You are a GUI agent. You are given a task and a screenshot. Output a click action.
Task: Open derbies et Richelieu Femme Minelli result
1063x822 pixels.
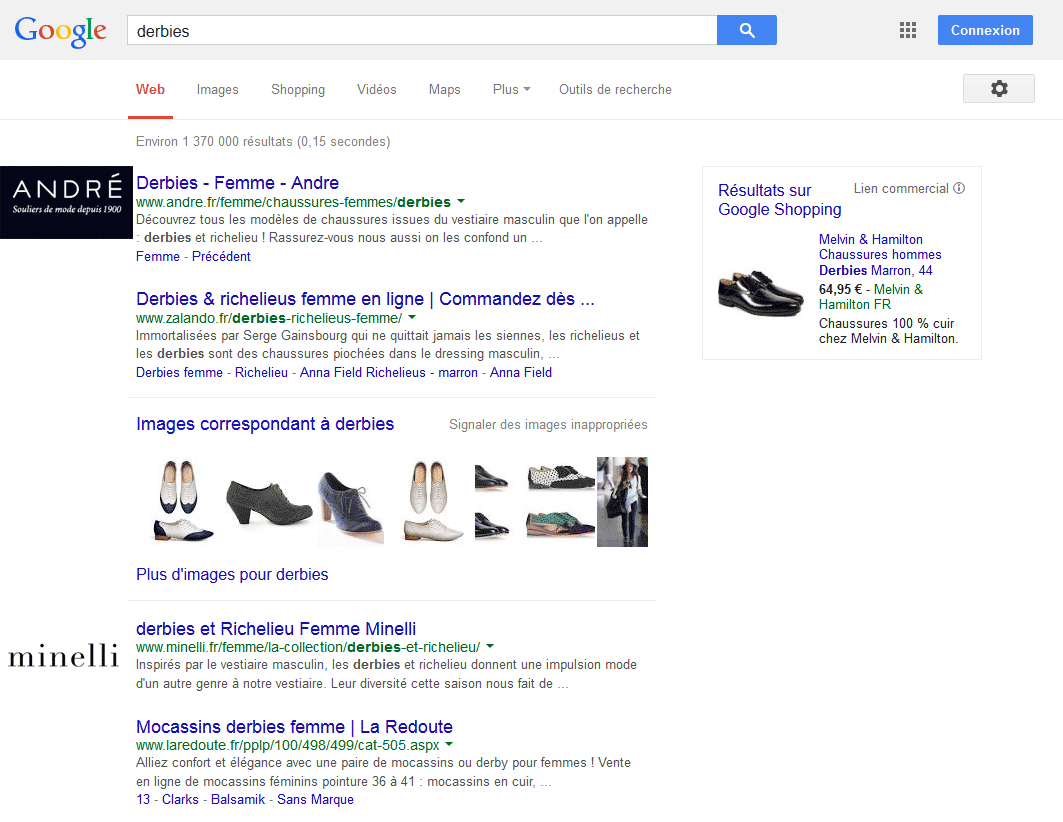coord(276,629)
